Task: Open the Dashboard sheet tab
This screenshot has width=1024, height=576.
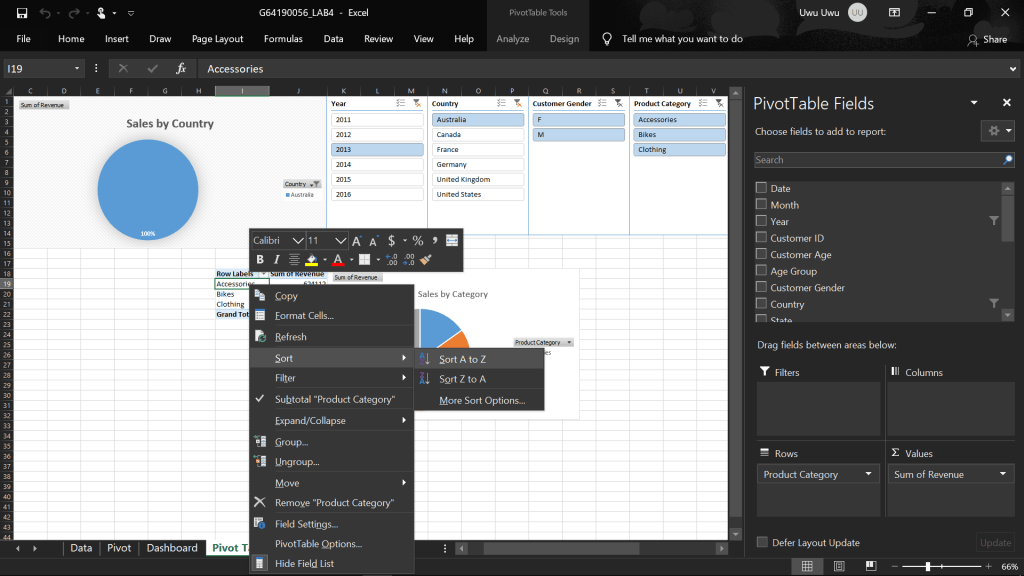Action: point(172,548)
